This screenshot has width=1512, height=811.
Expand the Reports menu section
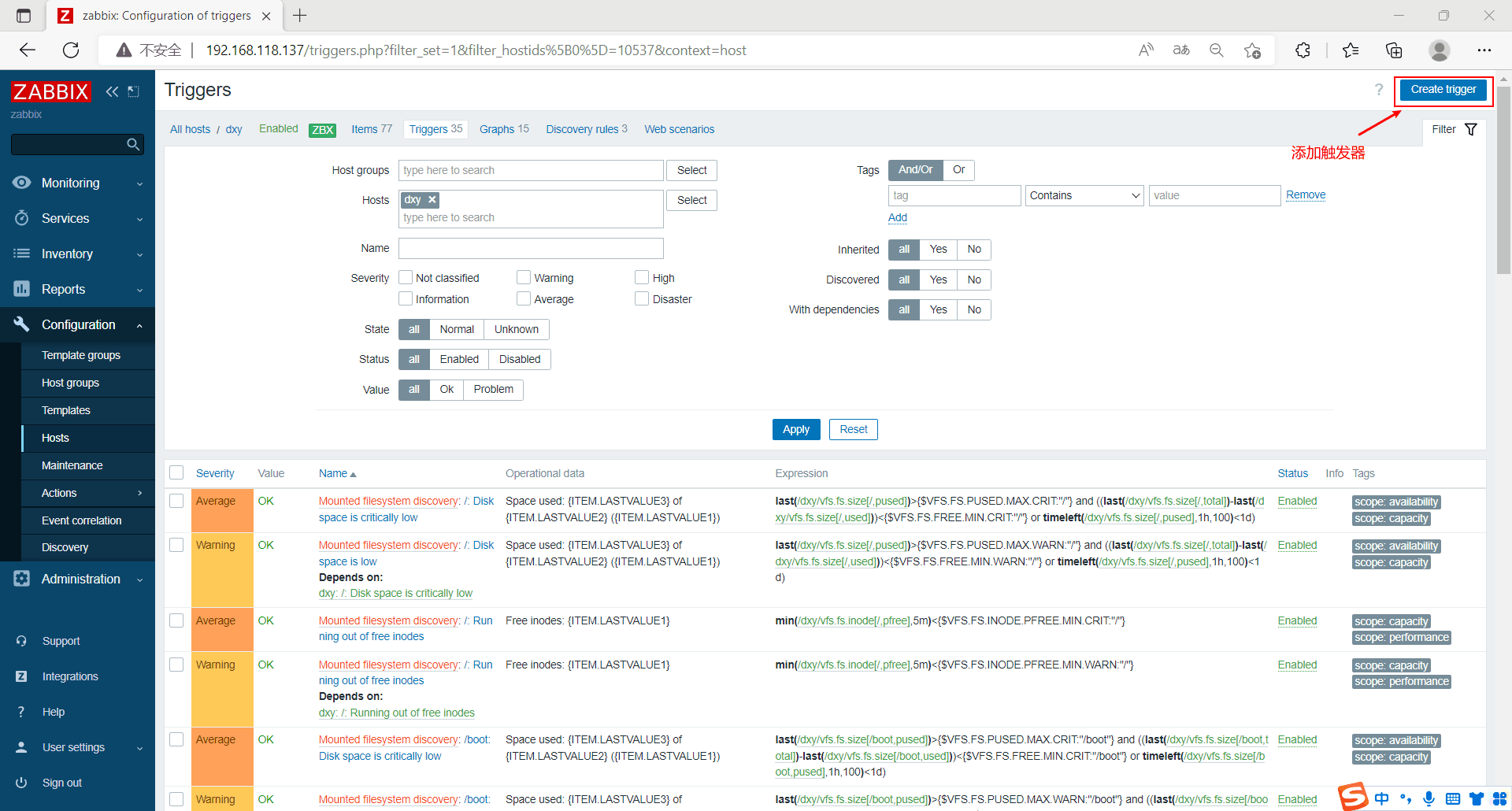139,290
